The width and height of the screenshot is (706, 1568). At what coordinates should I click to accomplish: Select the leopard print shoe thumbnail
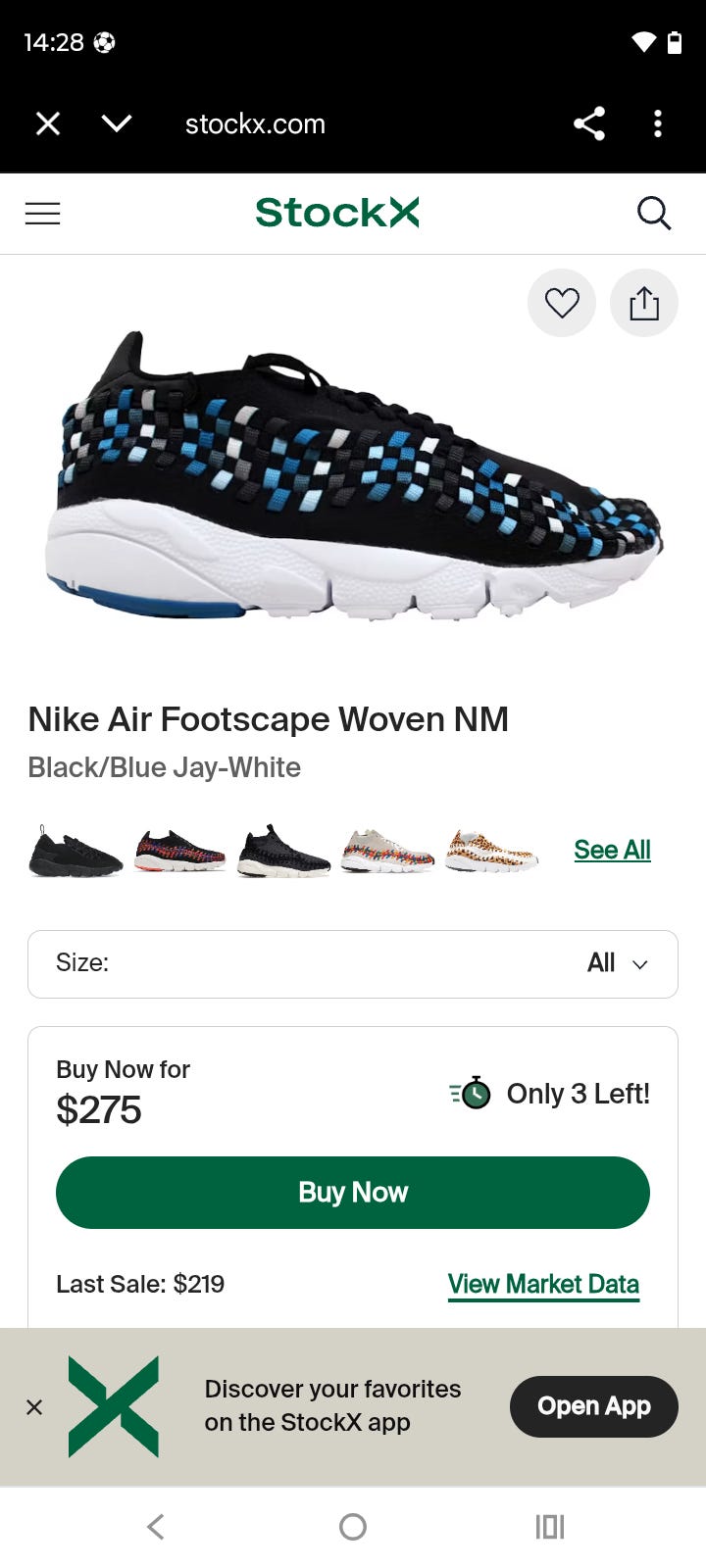click(491, 851)
